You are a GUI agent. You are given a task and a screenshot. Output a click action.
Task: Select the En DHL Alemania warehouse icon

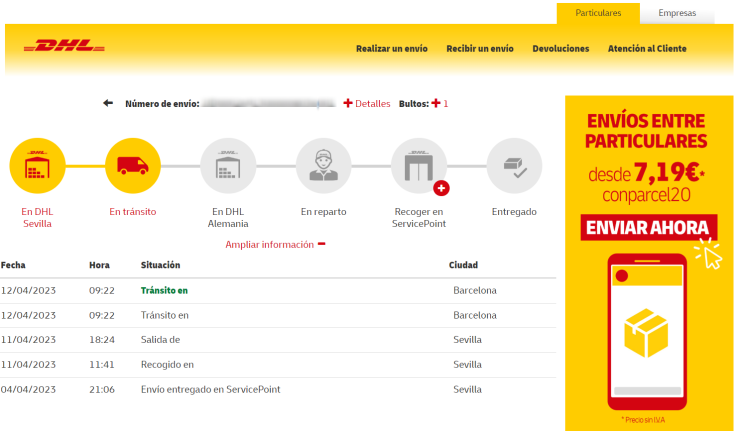tap(228, 166)
